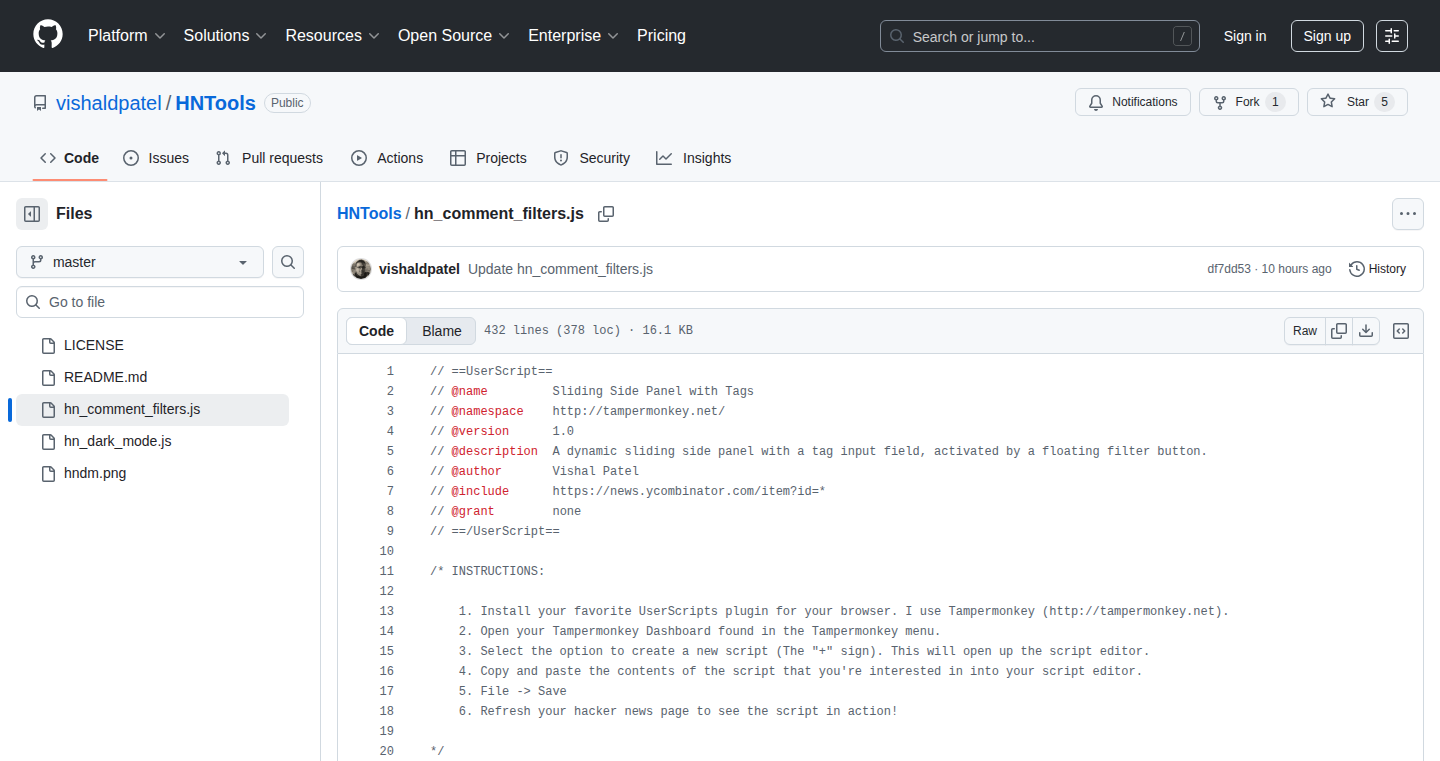Viewport: 1440px width, 761px height.
Task: Click the Star button
Action: (1357, 102)
